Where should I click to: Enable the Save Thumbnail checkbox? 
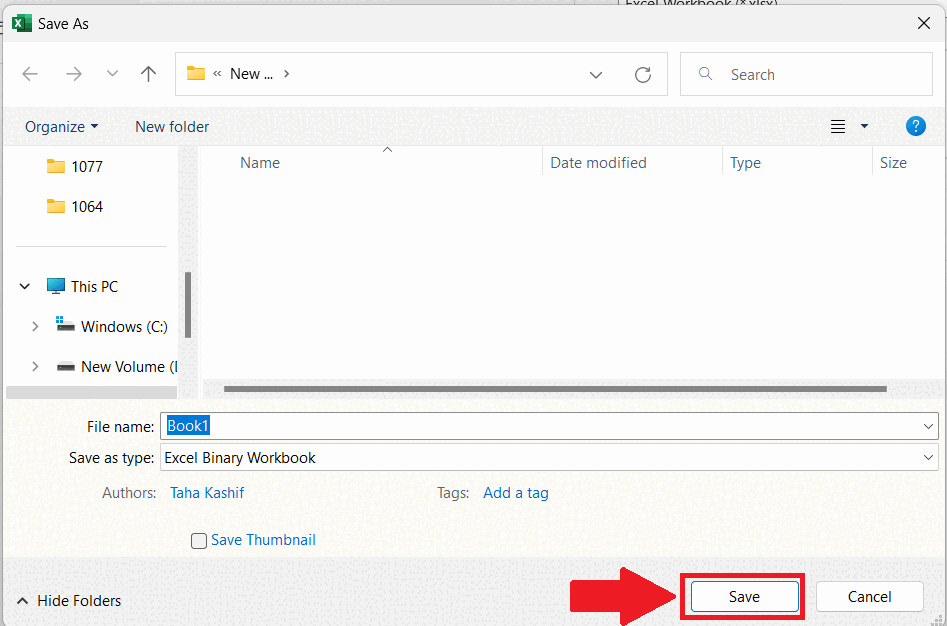(198, 540)
